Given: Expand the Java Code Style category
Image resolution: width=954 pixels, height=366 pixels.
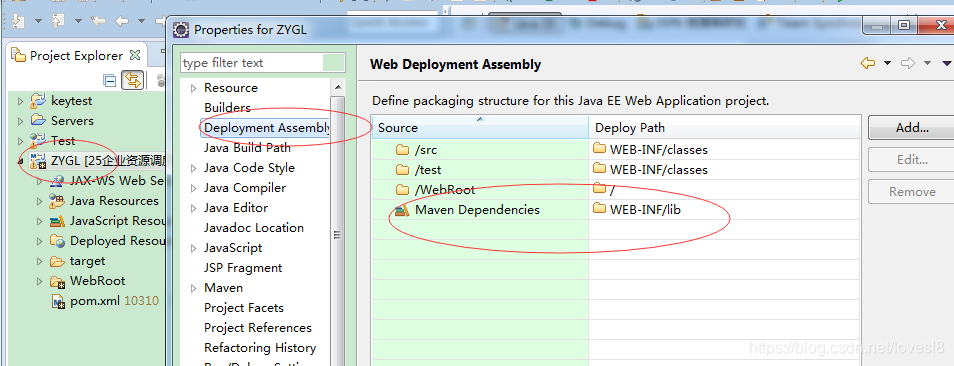Looking at the screenshot, I should [193, 168].
